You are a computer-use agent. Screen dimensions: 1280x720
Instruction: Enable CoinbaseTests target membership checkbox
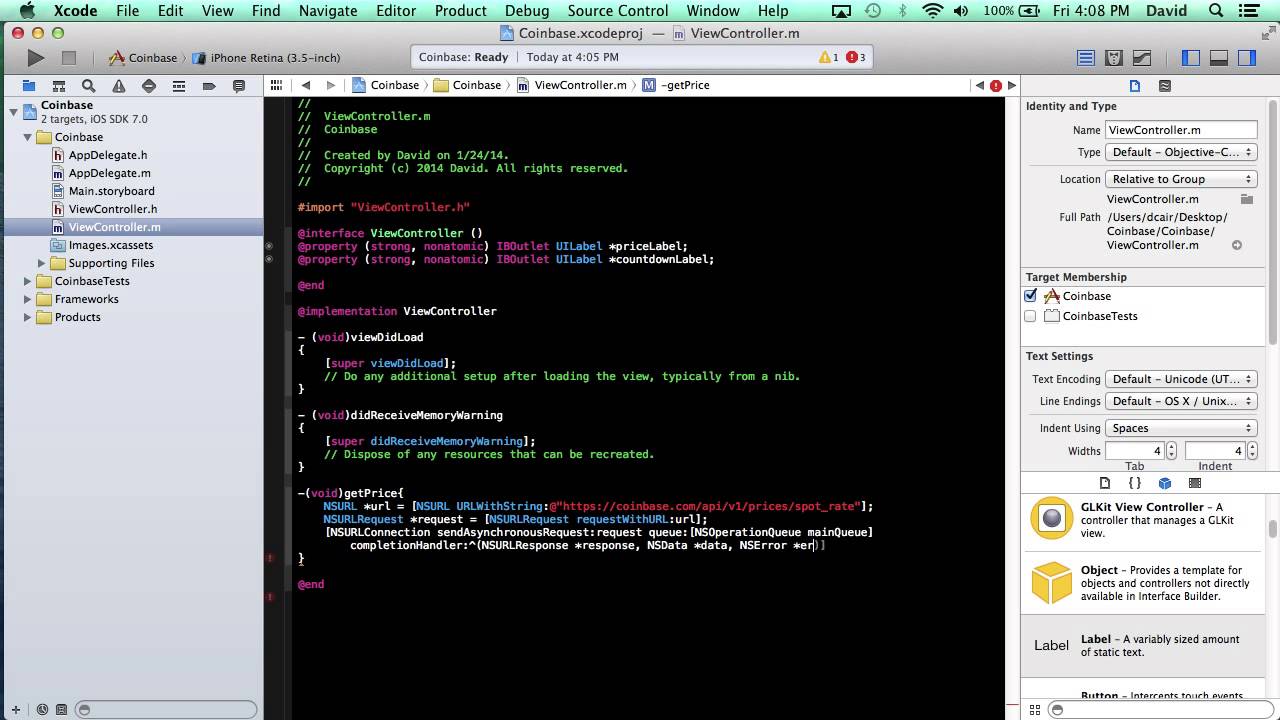coord(1030,316)
